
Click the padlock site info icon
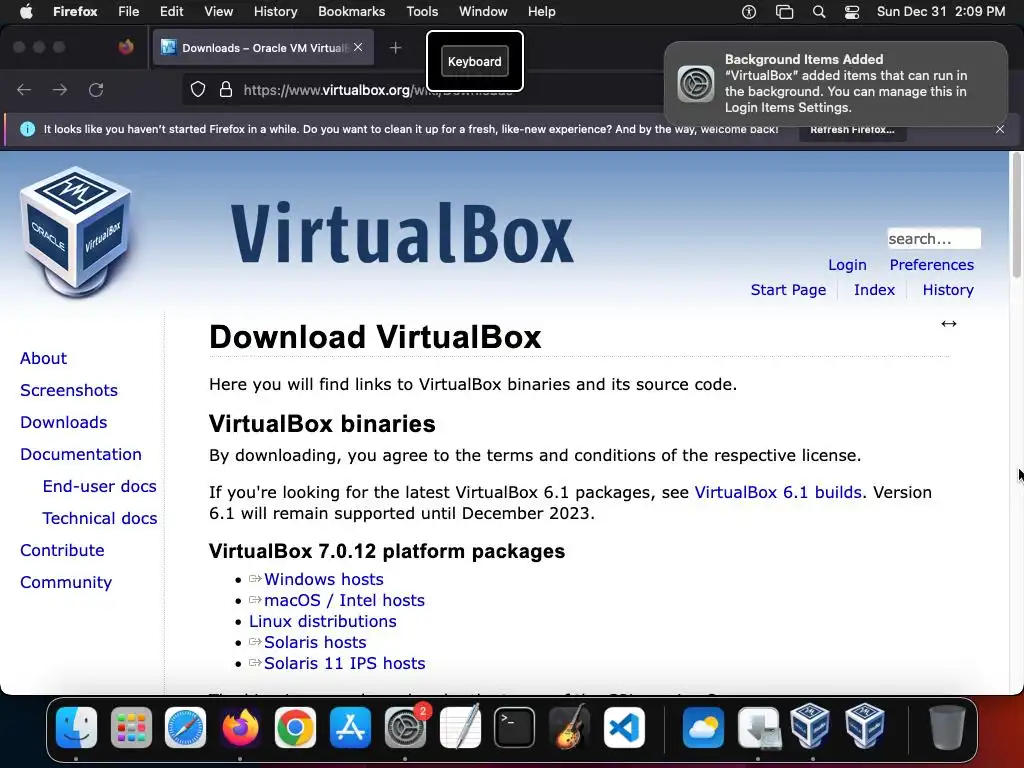tap(226, 89)
